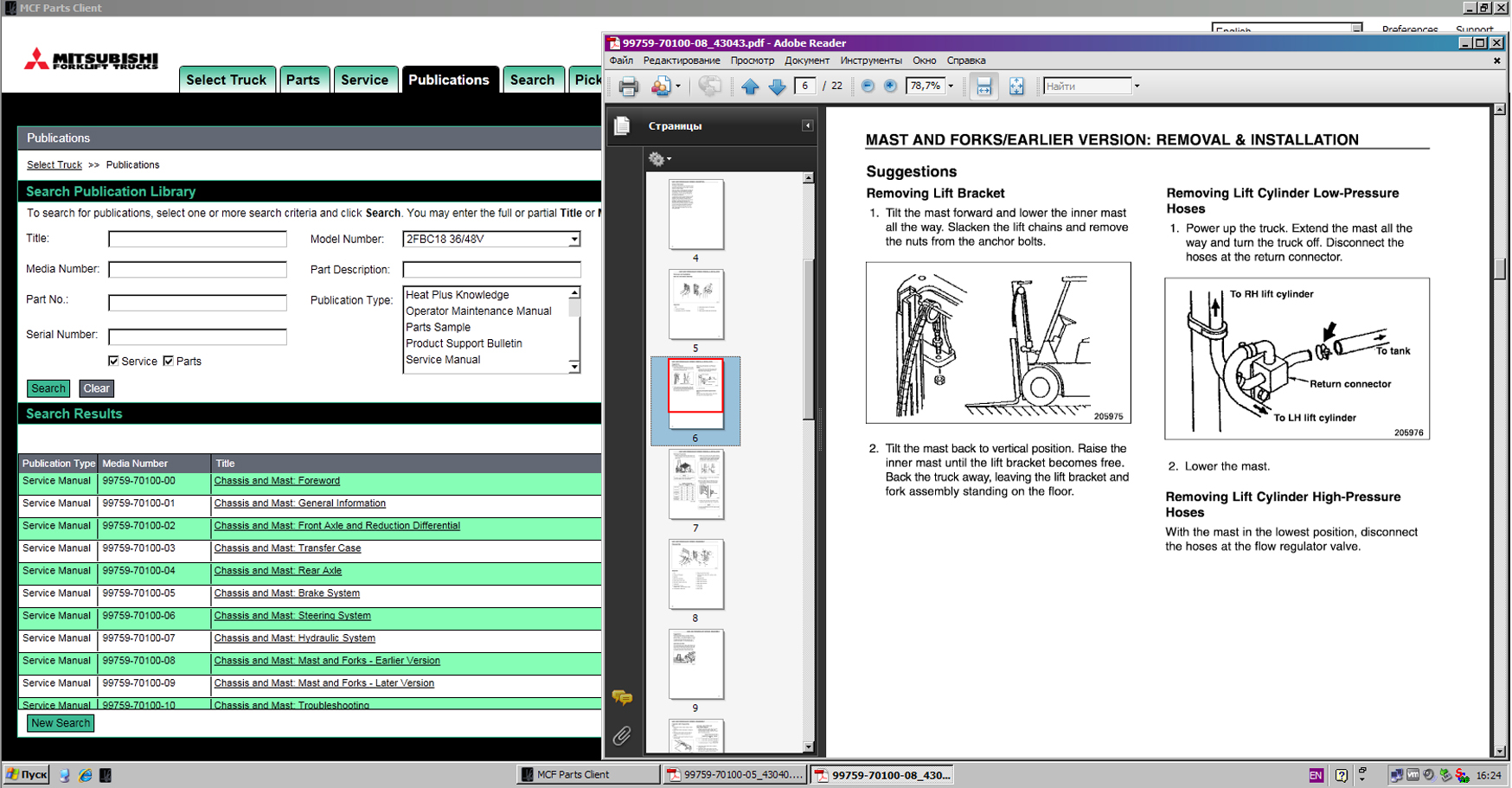Image resolution: width=1512 pixels, height=788 pixels.
Task: Uncheck the Service checkbox
Action: click(x=113, y=361)
